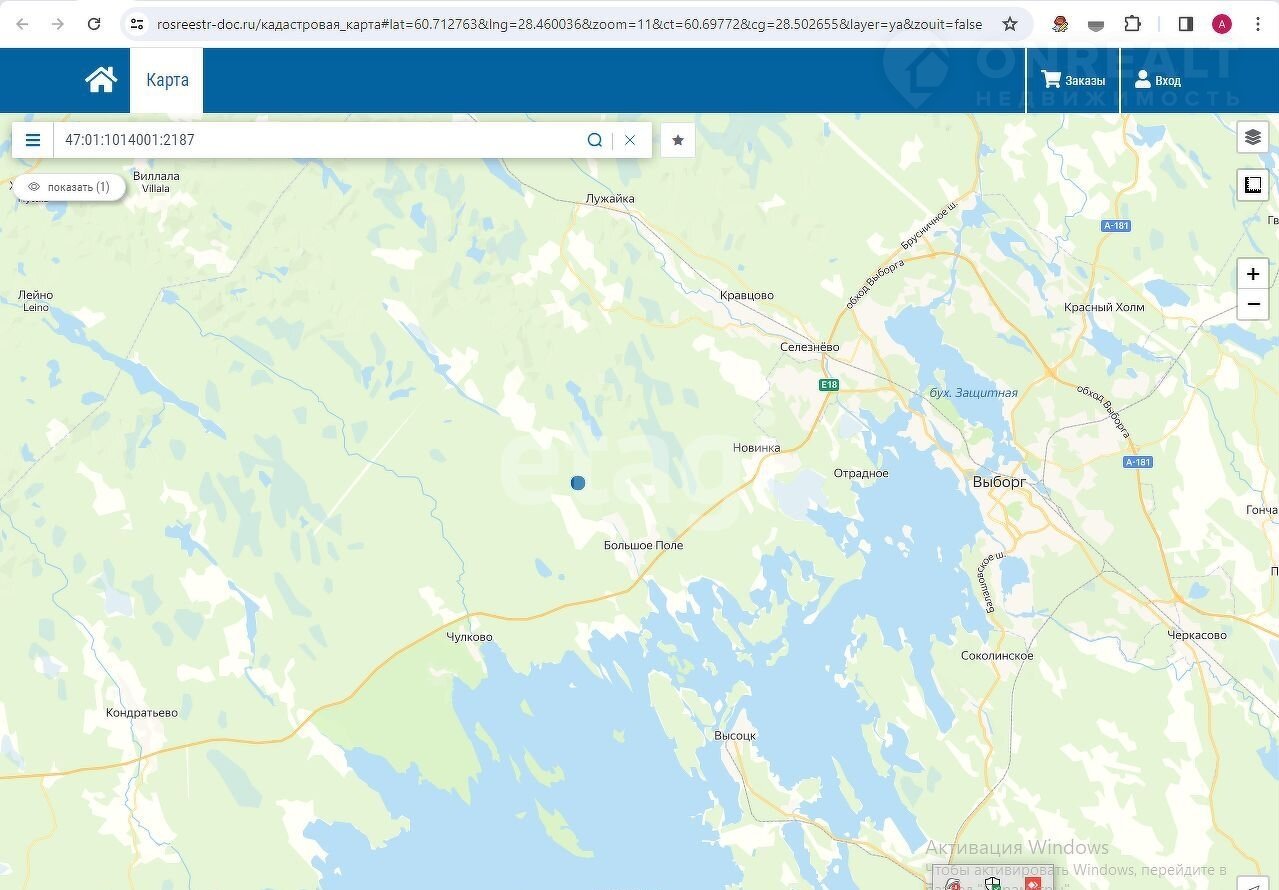Click the cadastral number input field
The height and width of the screenshot is (890, 1279).
pyautogui.click(x=320, y=140)
